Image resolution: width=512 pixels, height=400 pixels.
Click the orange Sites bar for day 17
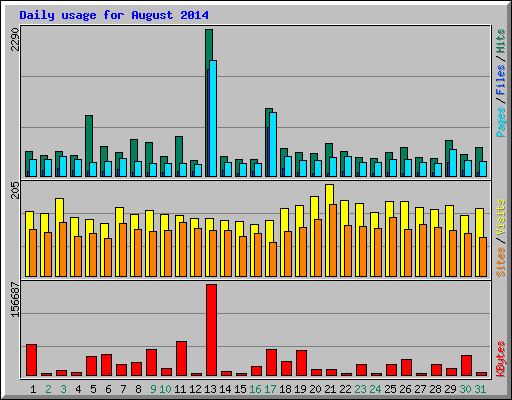(273, 259)
